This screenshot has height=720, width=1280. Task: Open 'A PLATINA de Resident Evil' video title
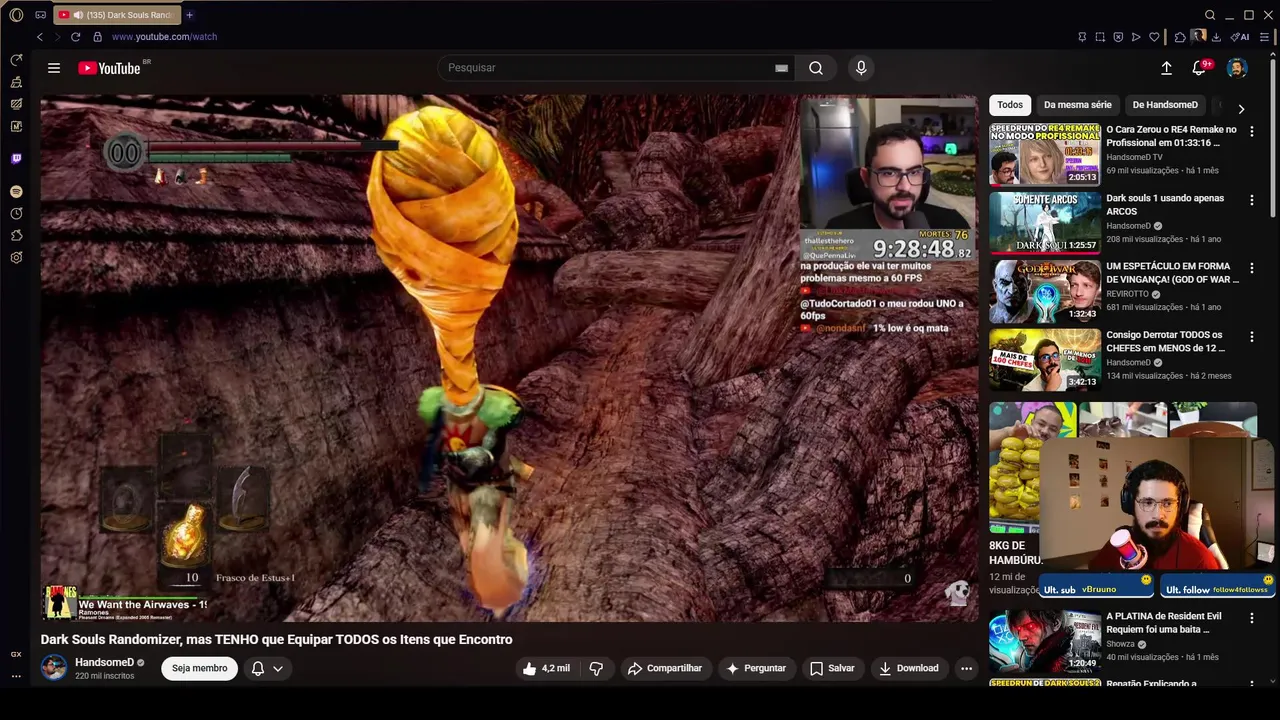pyautogui.click(x=1164, y=623)
